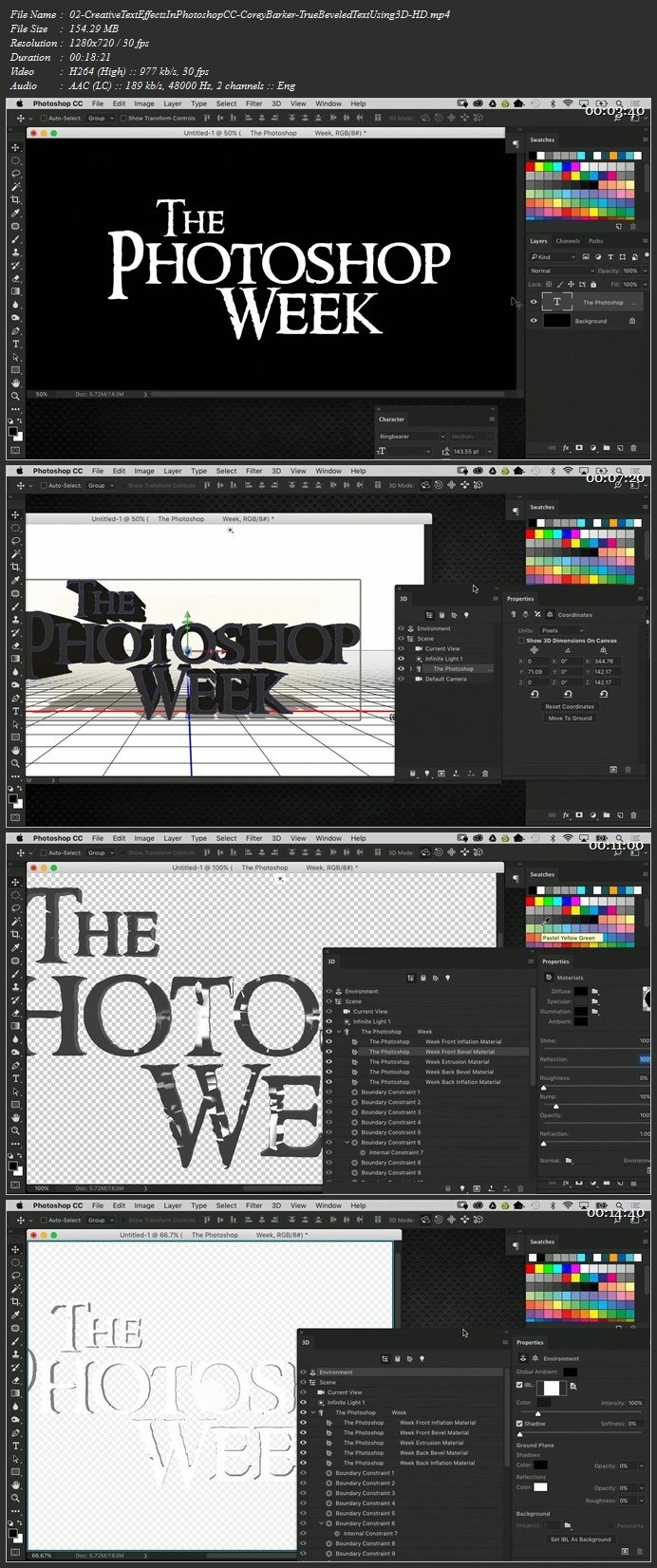Create a new layer in Layers panel
Viewport: 657px width, 1568px height.
pyautogui.click(x=620, y=448)
